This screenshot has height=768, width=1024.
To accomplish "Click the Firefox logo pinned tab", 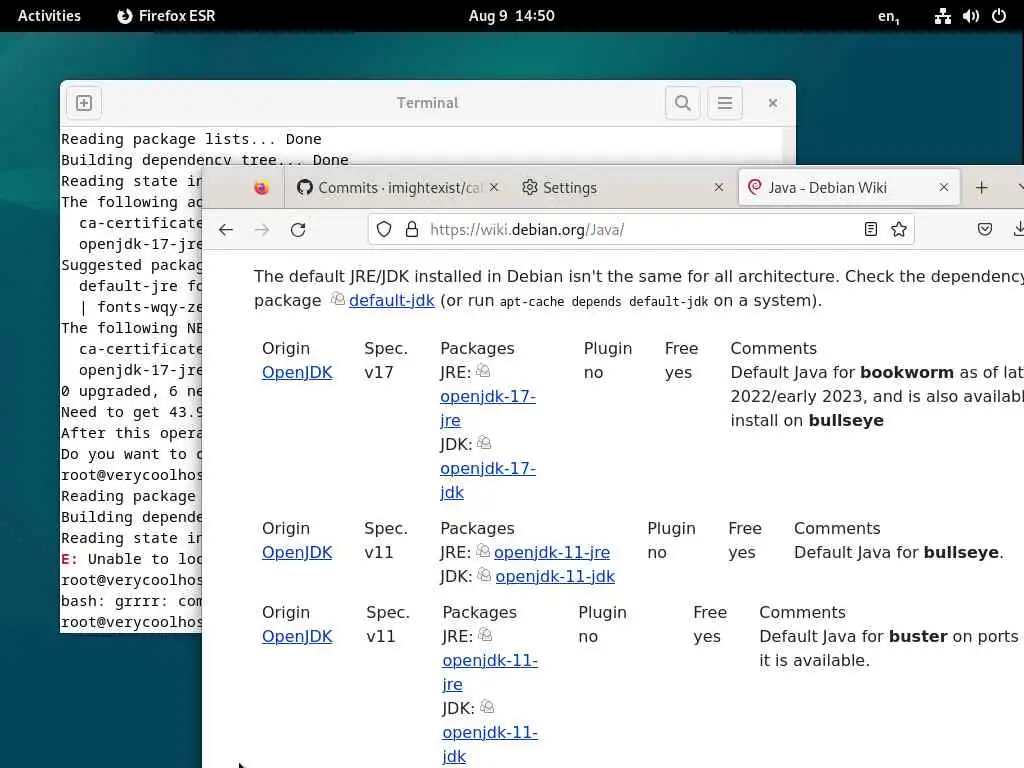I will tap(261, 188).
